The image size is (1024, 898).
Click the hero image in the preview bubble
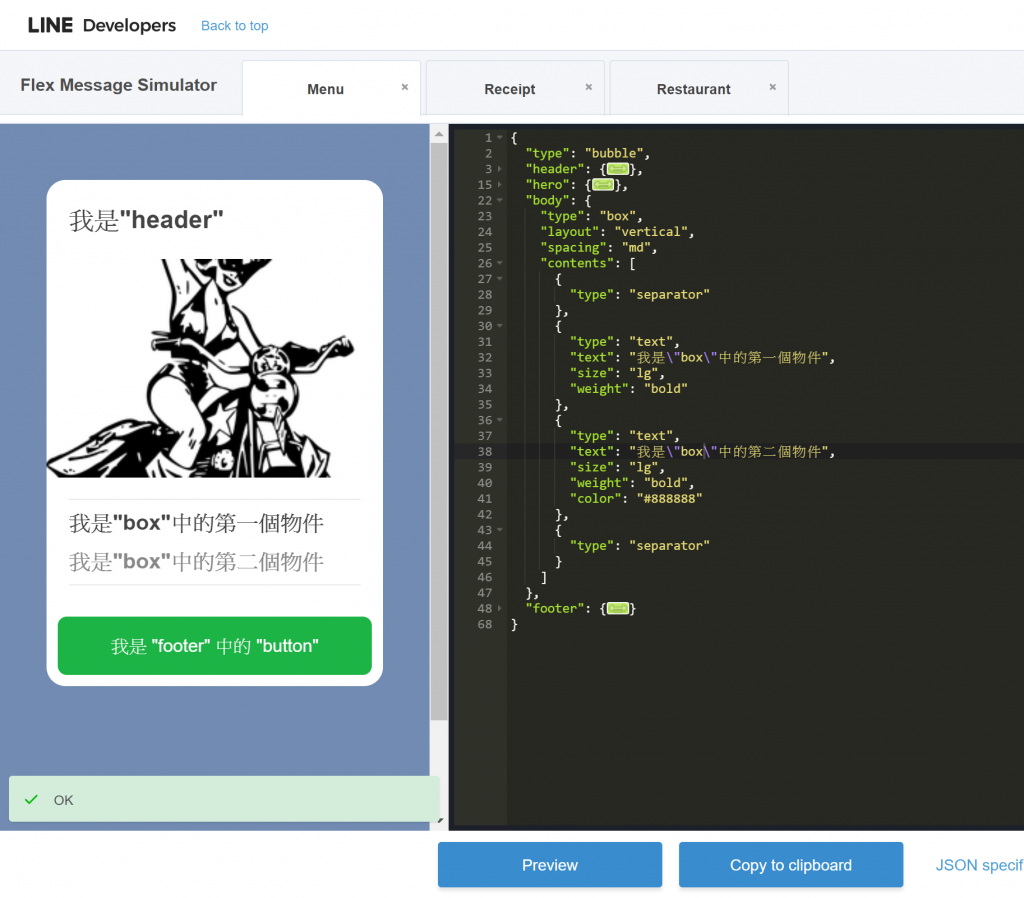pyautogui.click(x=215, y=368)
